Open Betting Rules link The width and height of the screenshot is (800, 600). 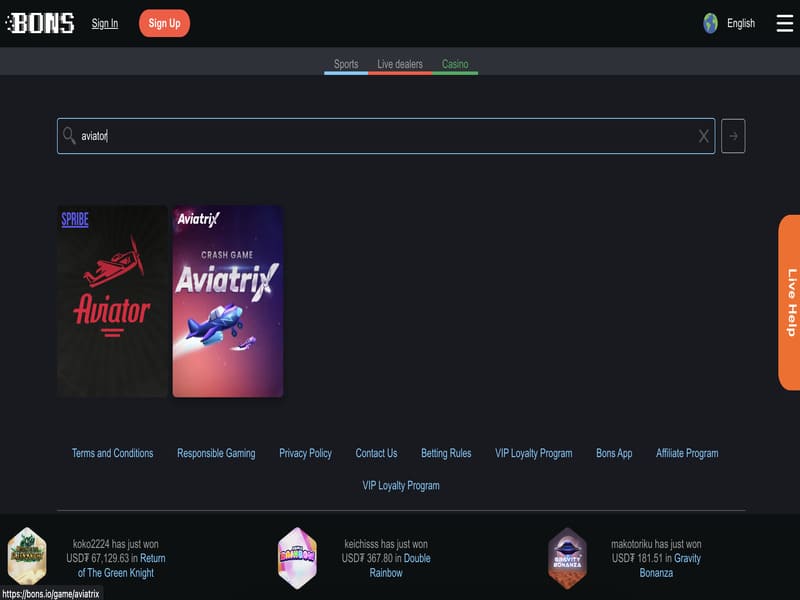point(446,453)
